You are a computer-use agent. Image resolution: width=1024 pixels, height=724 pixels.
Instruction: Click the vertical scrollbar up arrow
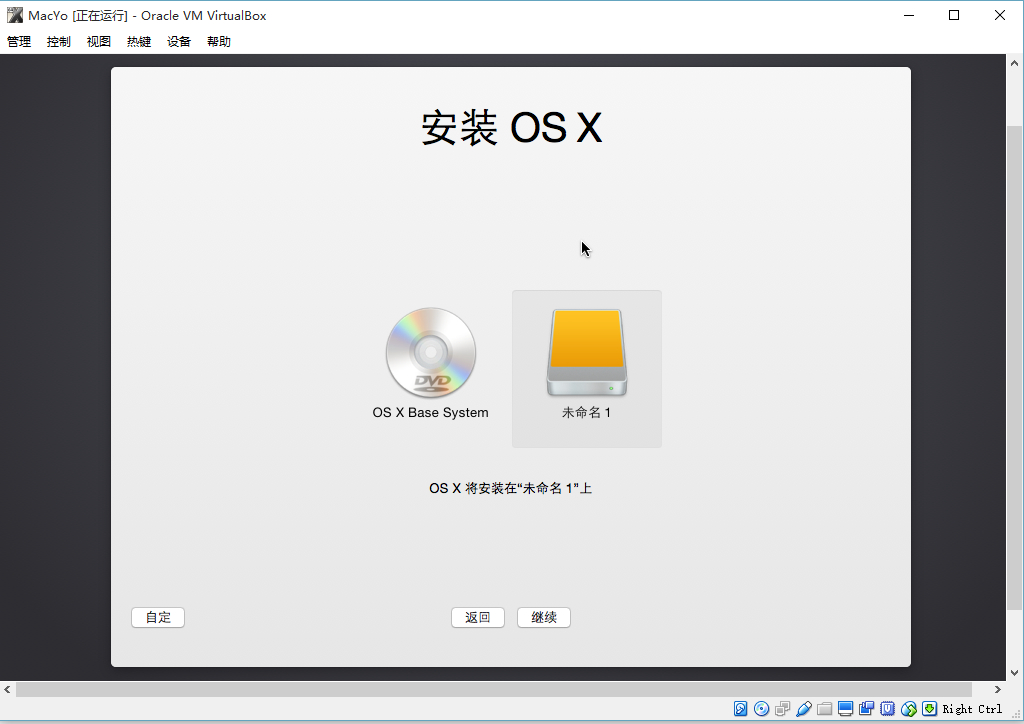[x=1014, y=63]
